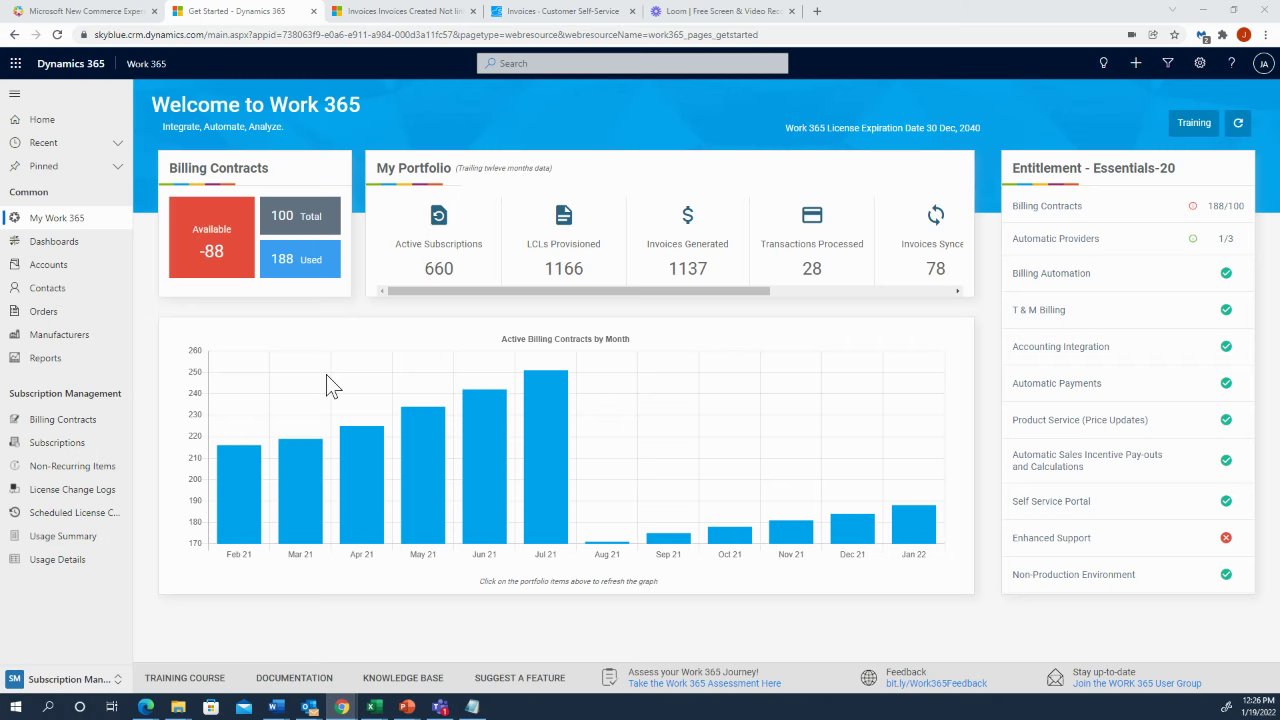Click the Billing Automation green checkmark
Image resolution: width=1280 pixels, height=720 pixels.
click(x=1226, y=273)
